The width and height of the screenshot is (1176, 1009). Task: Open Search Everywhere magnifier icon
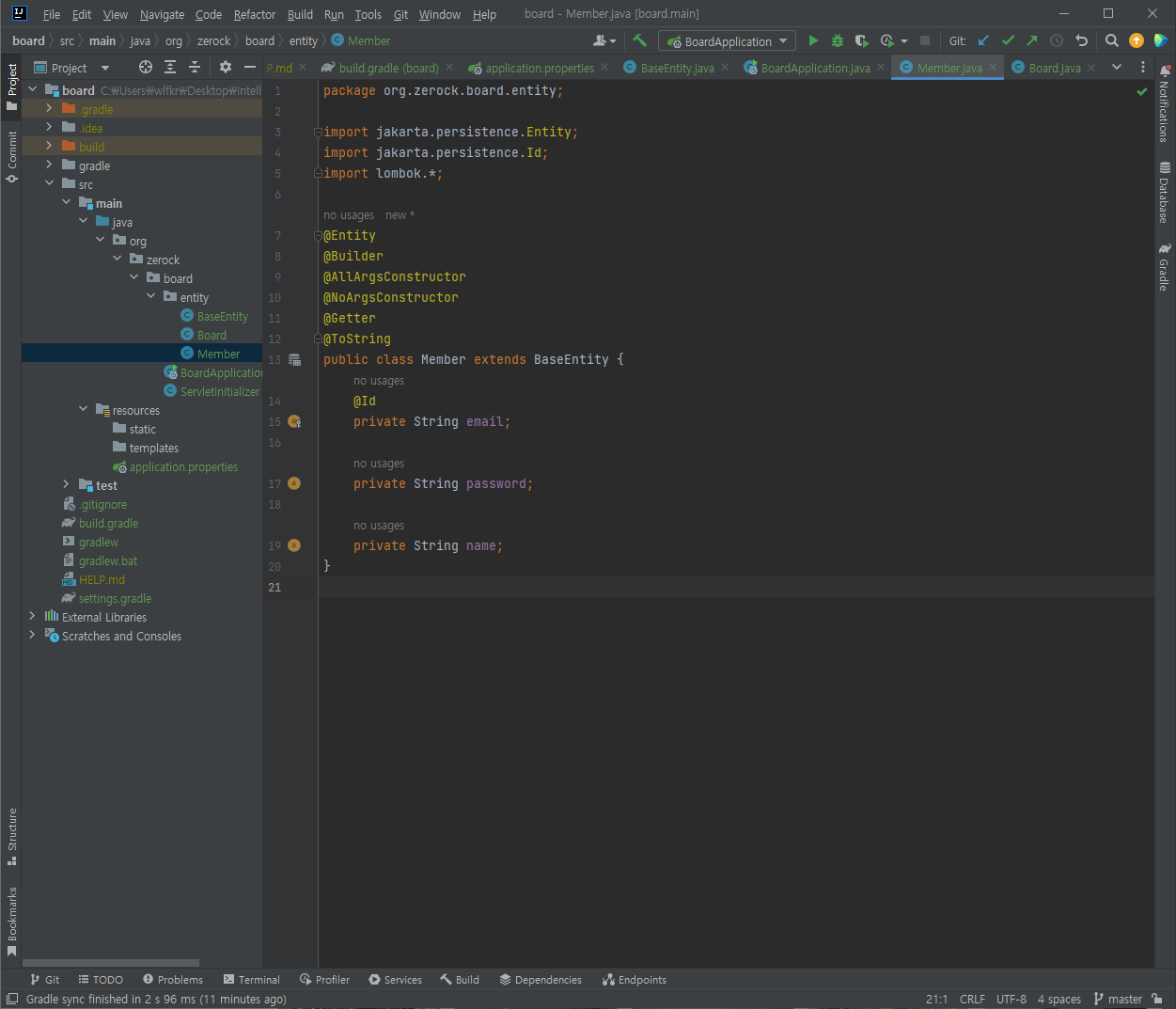(x=1112, y=40)
